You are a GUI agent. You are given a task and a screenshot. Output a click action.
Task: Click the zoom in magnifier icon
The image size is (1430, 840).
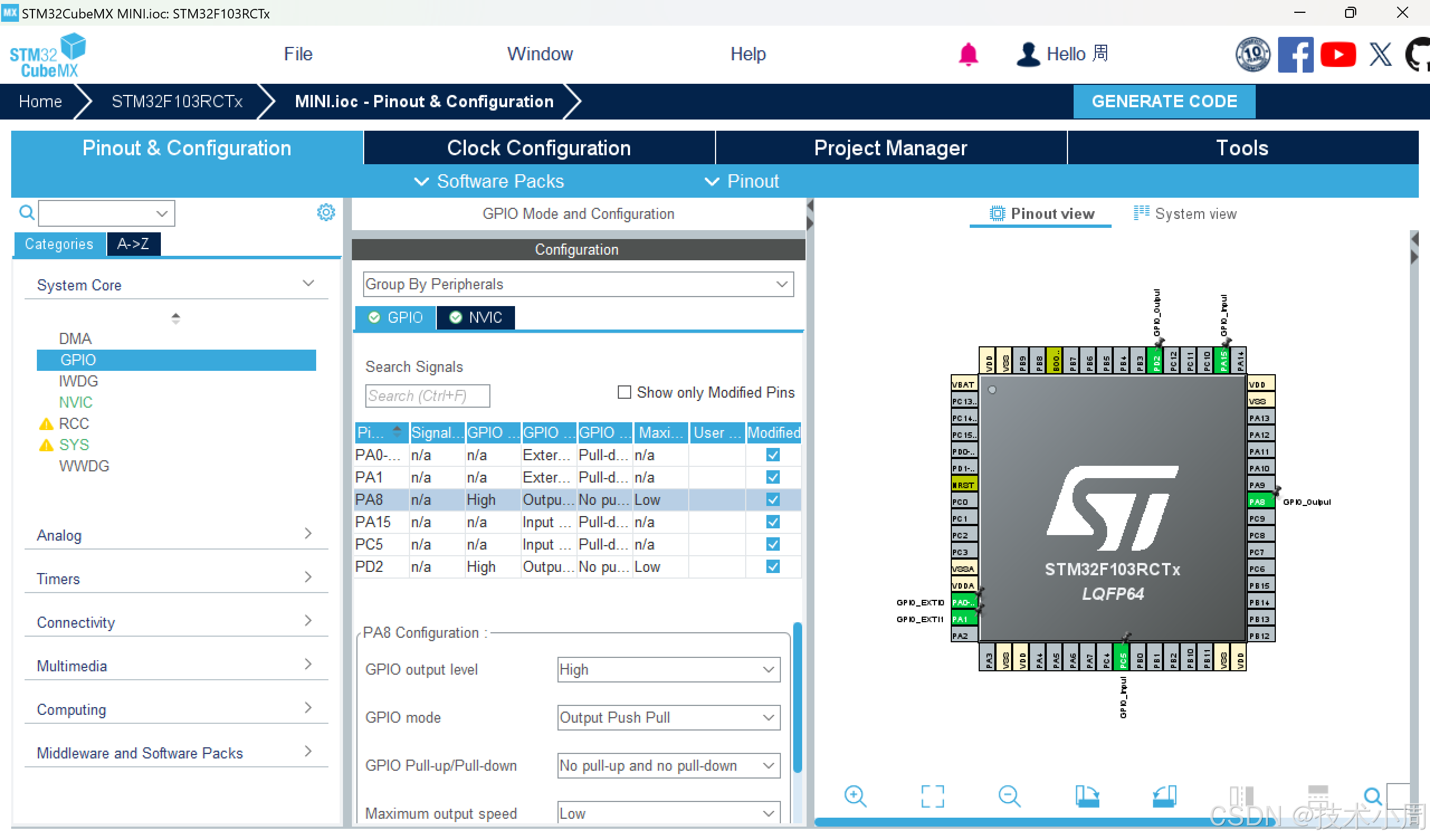(855, 796)
